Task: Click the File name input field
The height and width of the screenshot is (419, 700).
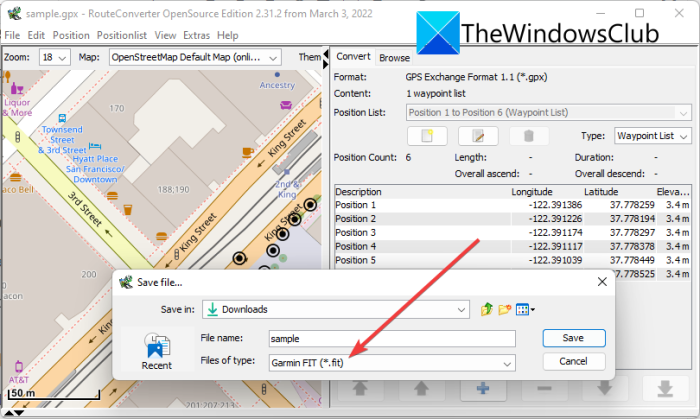Action: click(x=392, y=339)
